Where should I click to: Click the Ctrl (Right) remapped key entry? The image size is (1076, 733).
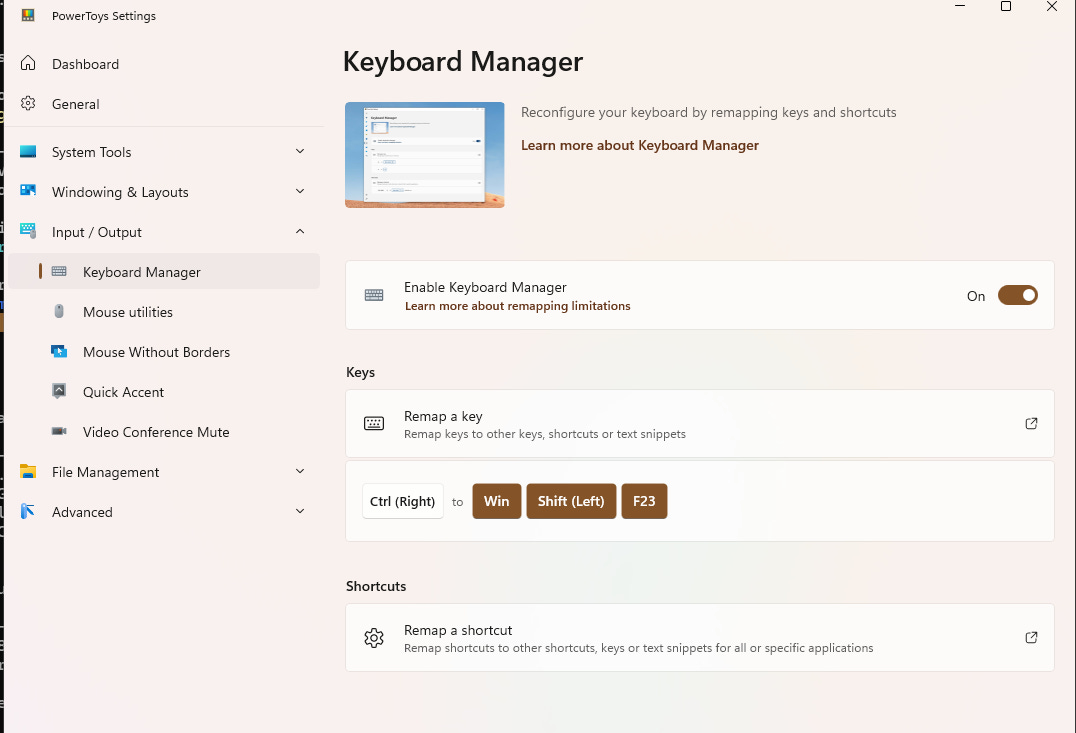pyautogui.click(x=402, y=501)
